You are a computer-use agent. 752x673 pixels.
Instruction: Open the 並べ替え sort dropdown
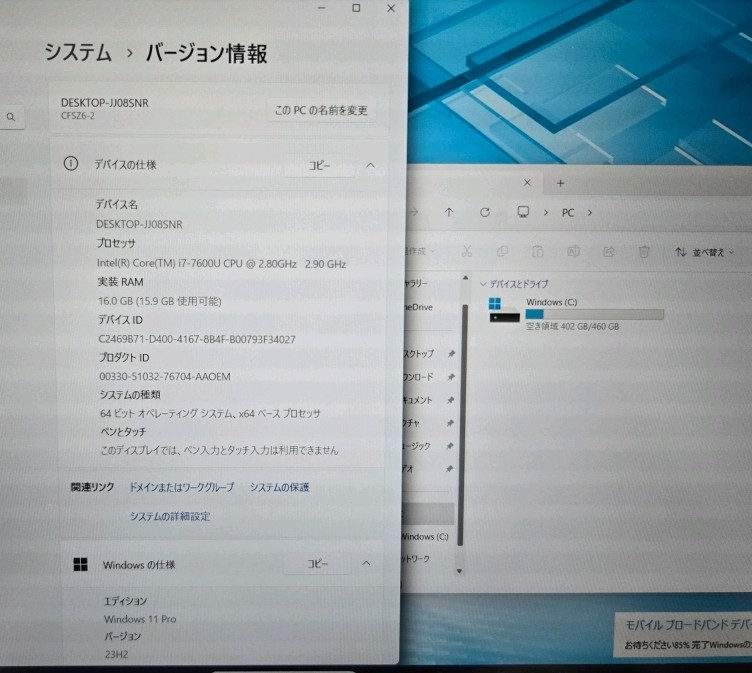(704, 252)
